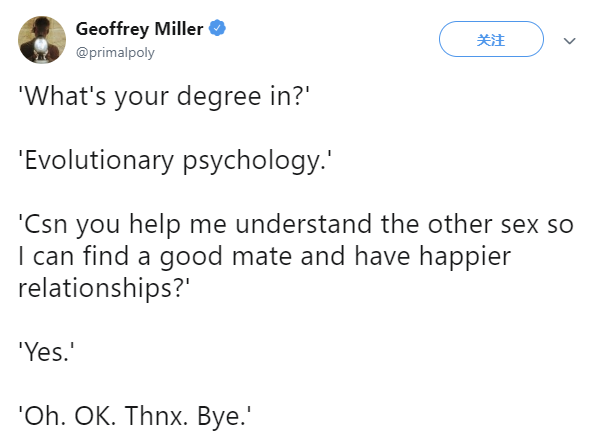Click the line starting 'Csn you help me'
The width and height of the screenshot is (605, 438).
(x=296, y=224)
